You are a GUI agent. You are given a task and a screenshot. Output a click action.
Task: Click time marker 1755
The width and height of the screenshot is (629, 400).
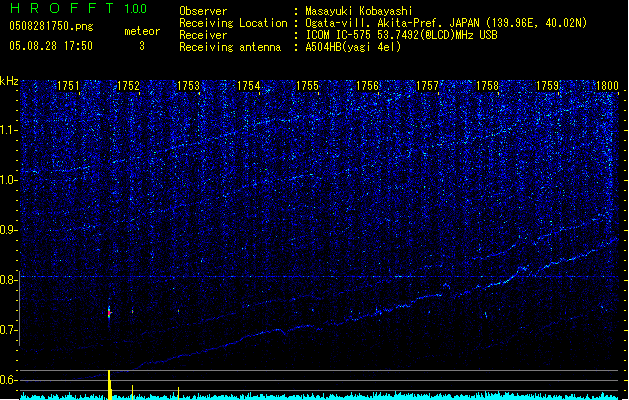point(308,86)
